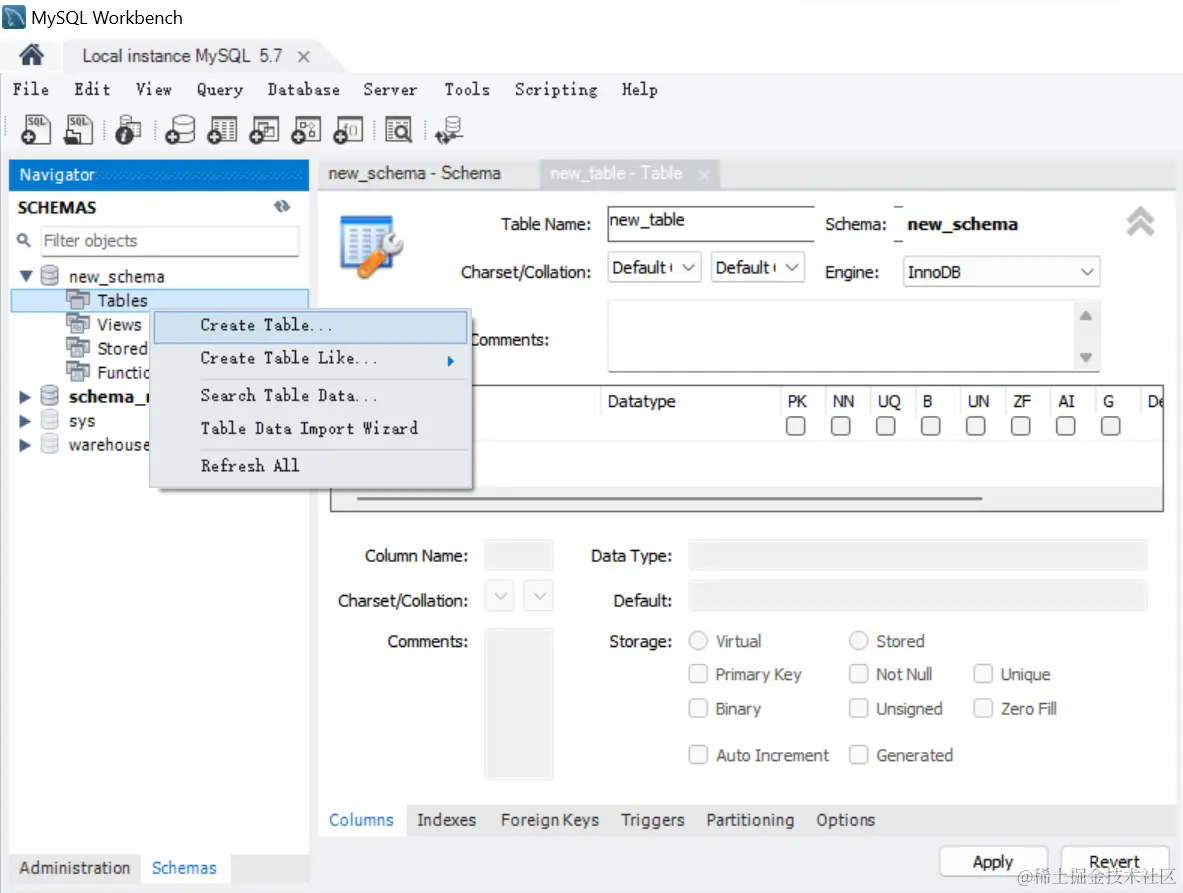Click the column grid horizontal scrollbar

click(670, 499)
